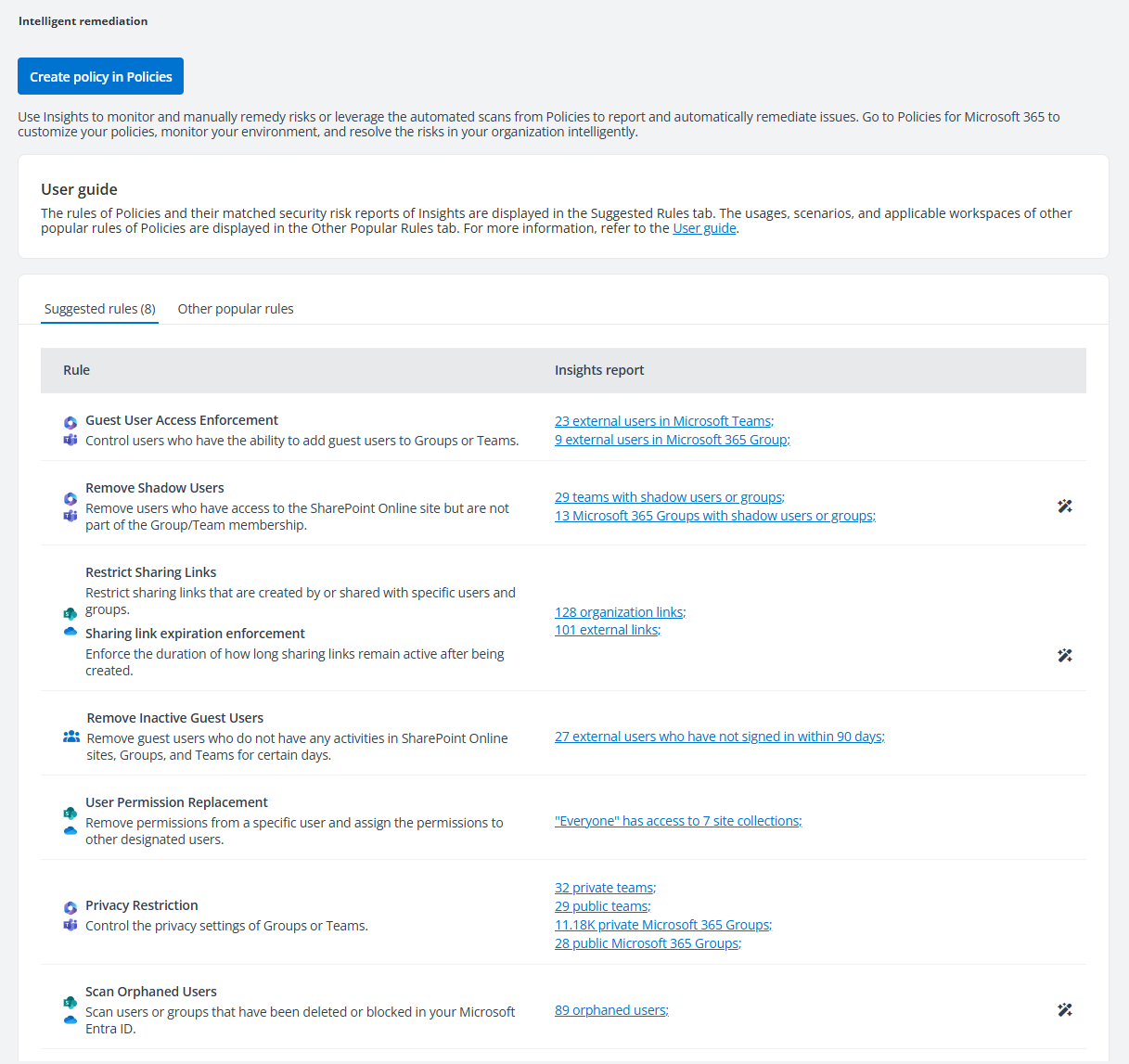This screenshot has width=1129, height=1064.
Task: Click SharePoint icon beside User Permission Replacement
Action: pyautogui.click(x=71, y=814)
